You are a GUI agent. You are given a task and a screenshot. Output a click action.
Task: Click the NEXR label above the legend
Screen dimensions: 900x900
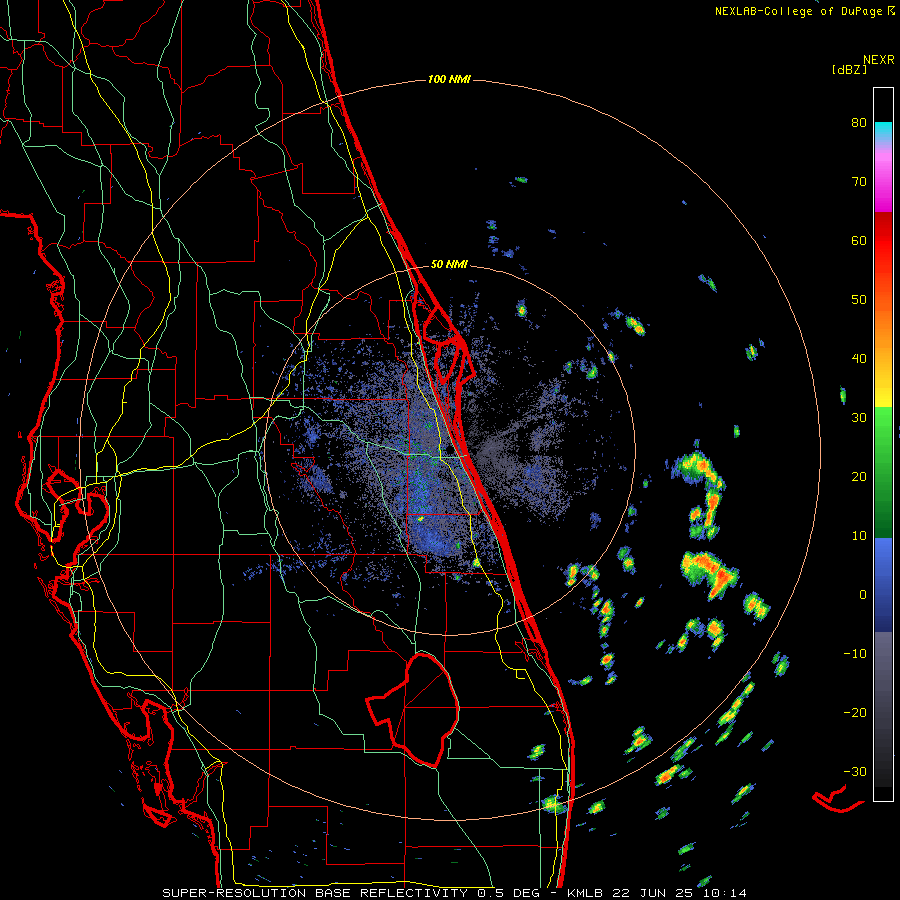pos(879,60)
